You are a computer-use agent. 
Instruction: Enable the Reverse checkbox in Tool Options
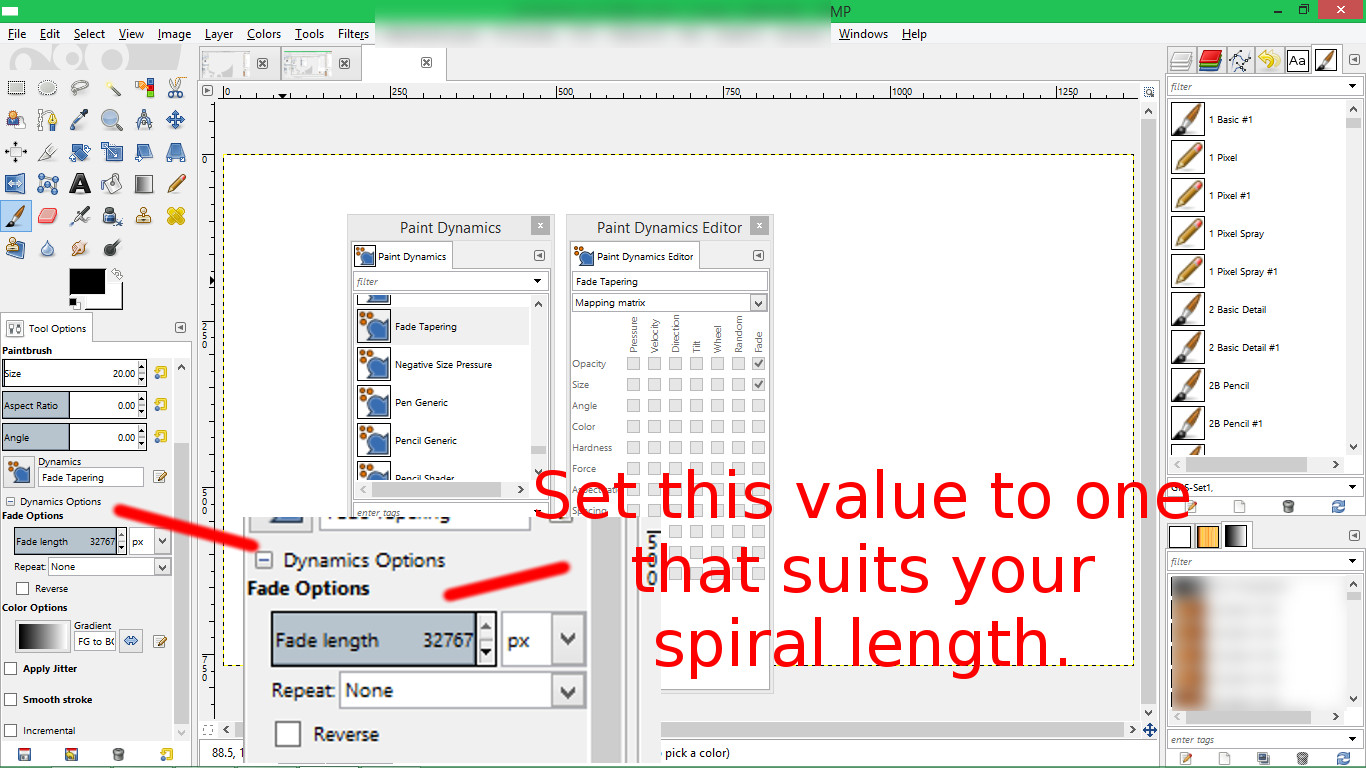(x=22, y=589)
